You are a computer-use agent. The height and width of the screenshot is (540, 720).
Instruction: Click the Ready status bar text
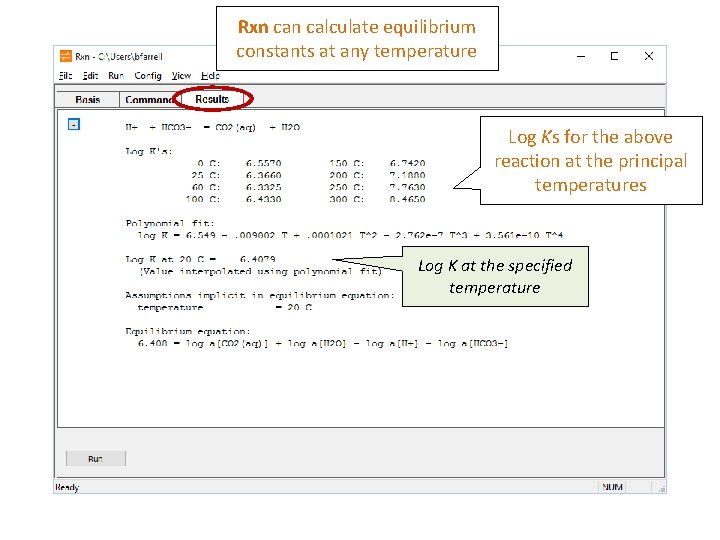[67, 487]
